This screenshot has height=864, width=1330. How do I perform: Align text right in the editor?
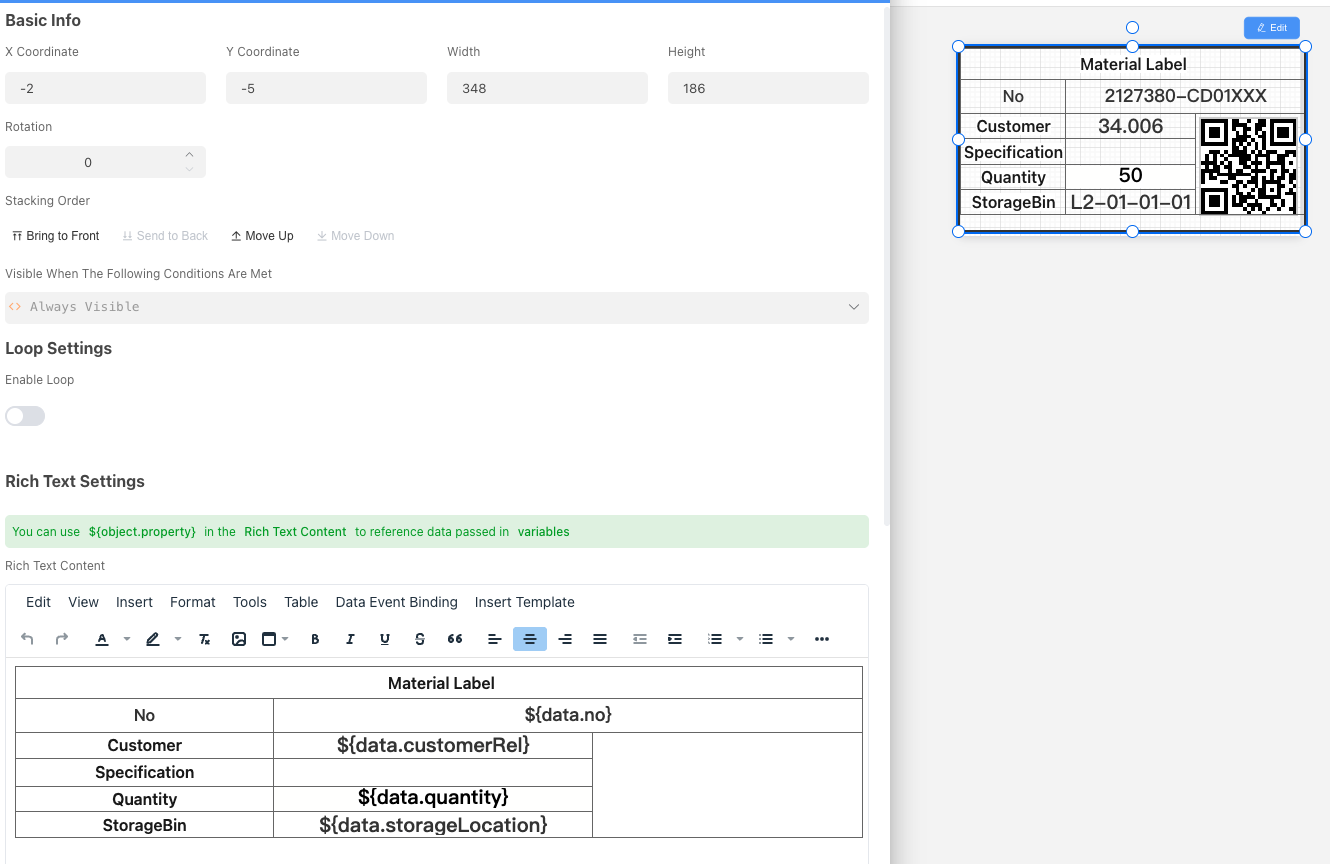[565, 639]
